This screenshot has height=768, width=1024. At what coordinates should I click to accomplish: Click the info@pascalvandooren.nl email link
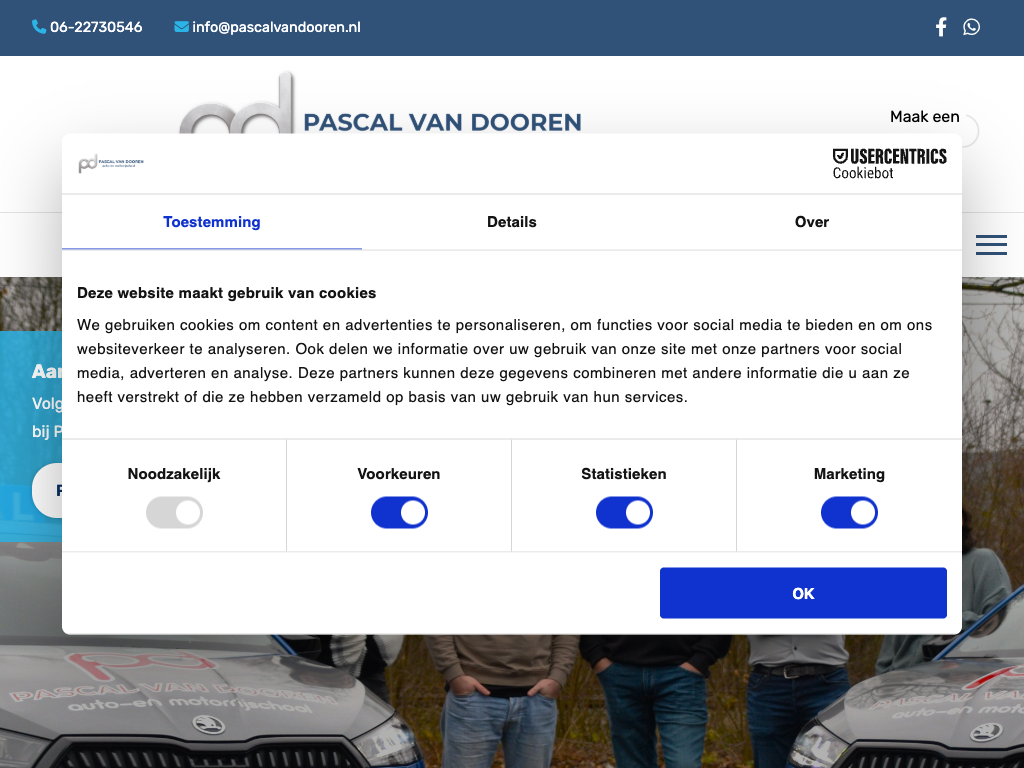tap(276, 27)
